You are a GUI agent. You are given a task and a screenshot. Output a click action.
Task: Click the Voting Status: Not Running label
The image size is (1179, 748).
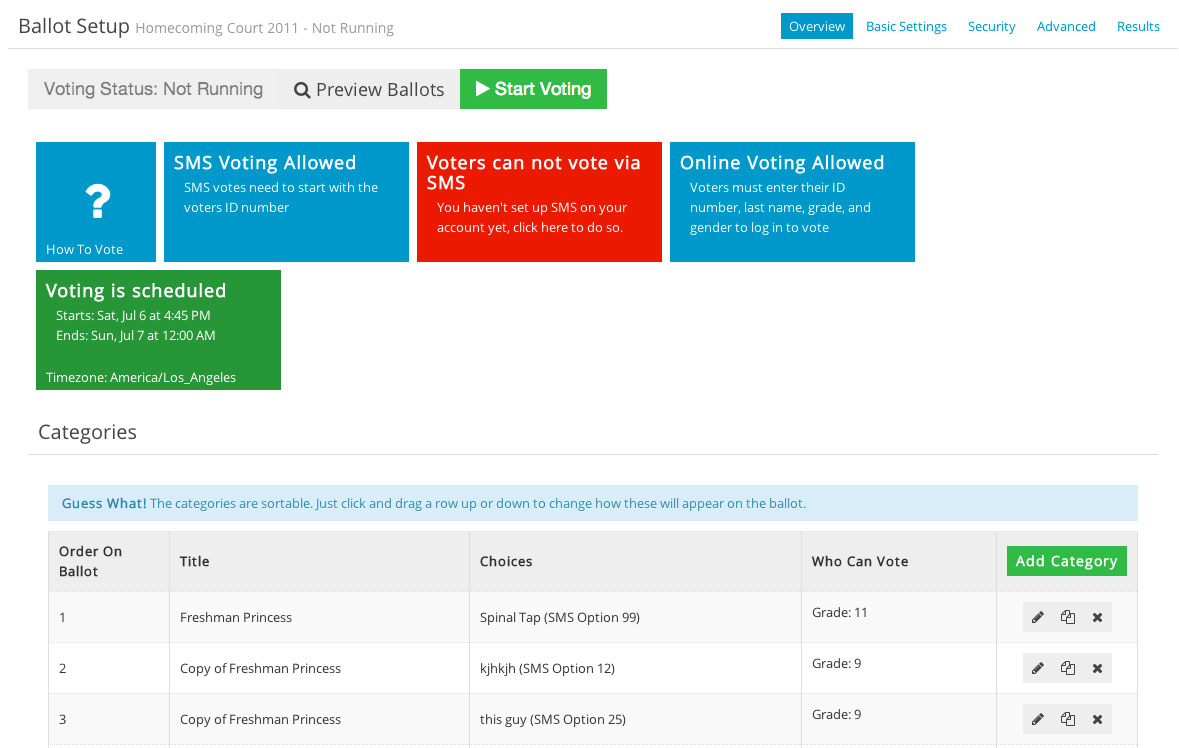click(x=153, y=89)
